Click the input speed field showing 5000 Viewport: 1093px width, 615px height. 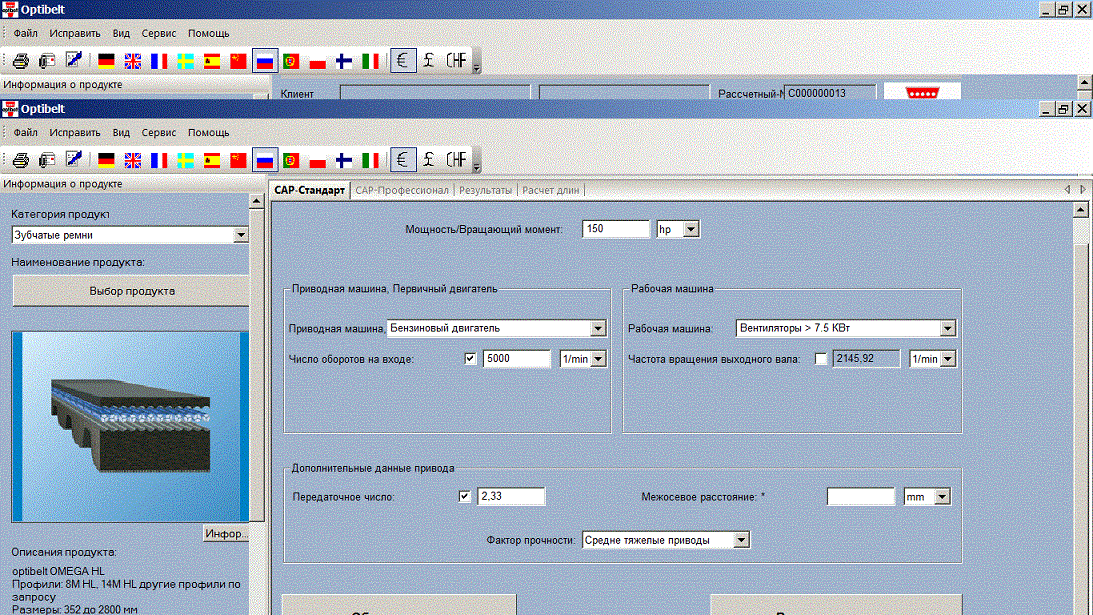[x=517, y=358]
